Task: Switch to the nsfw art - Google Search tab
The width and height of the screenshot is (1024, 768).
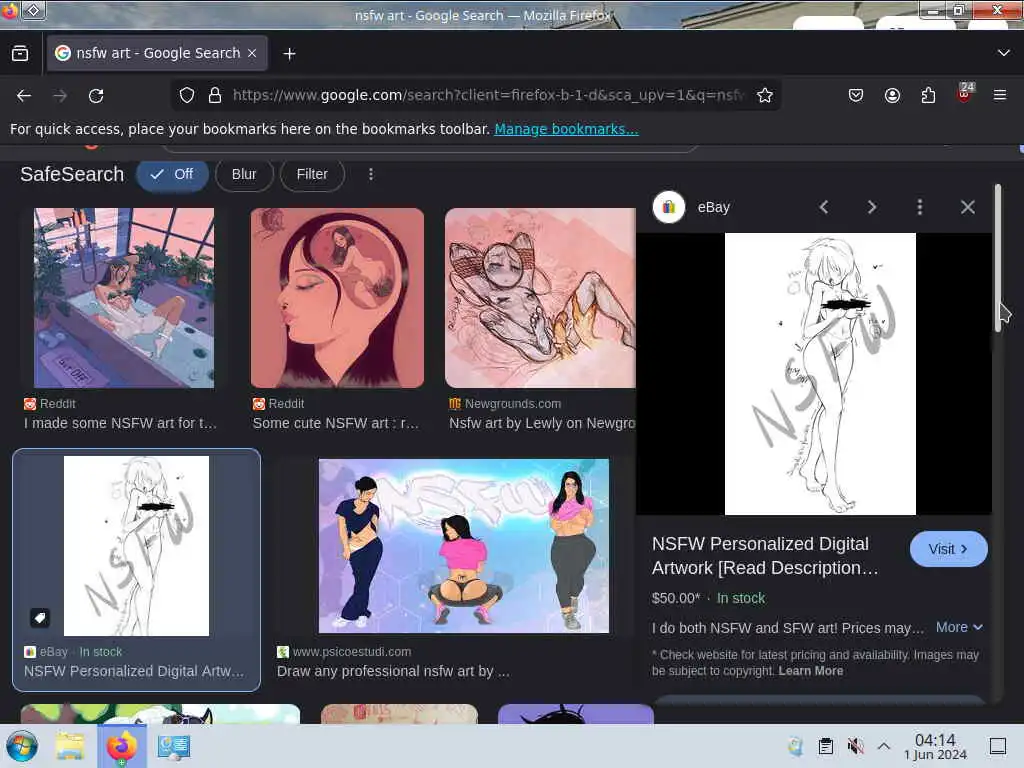Action: [157, 54]
